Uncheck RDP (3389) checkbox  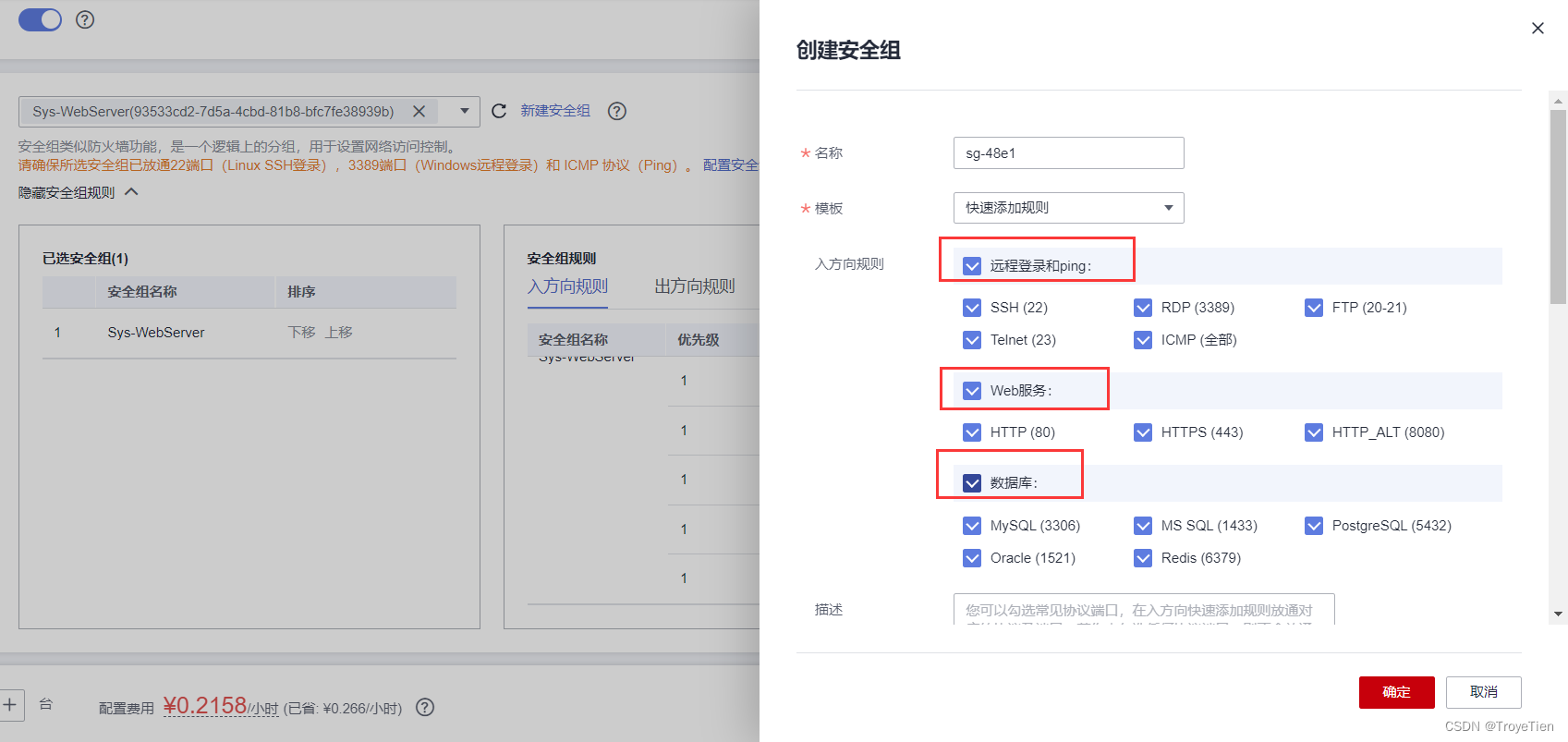pos(1143,308)
